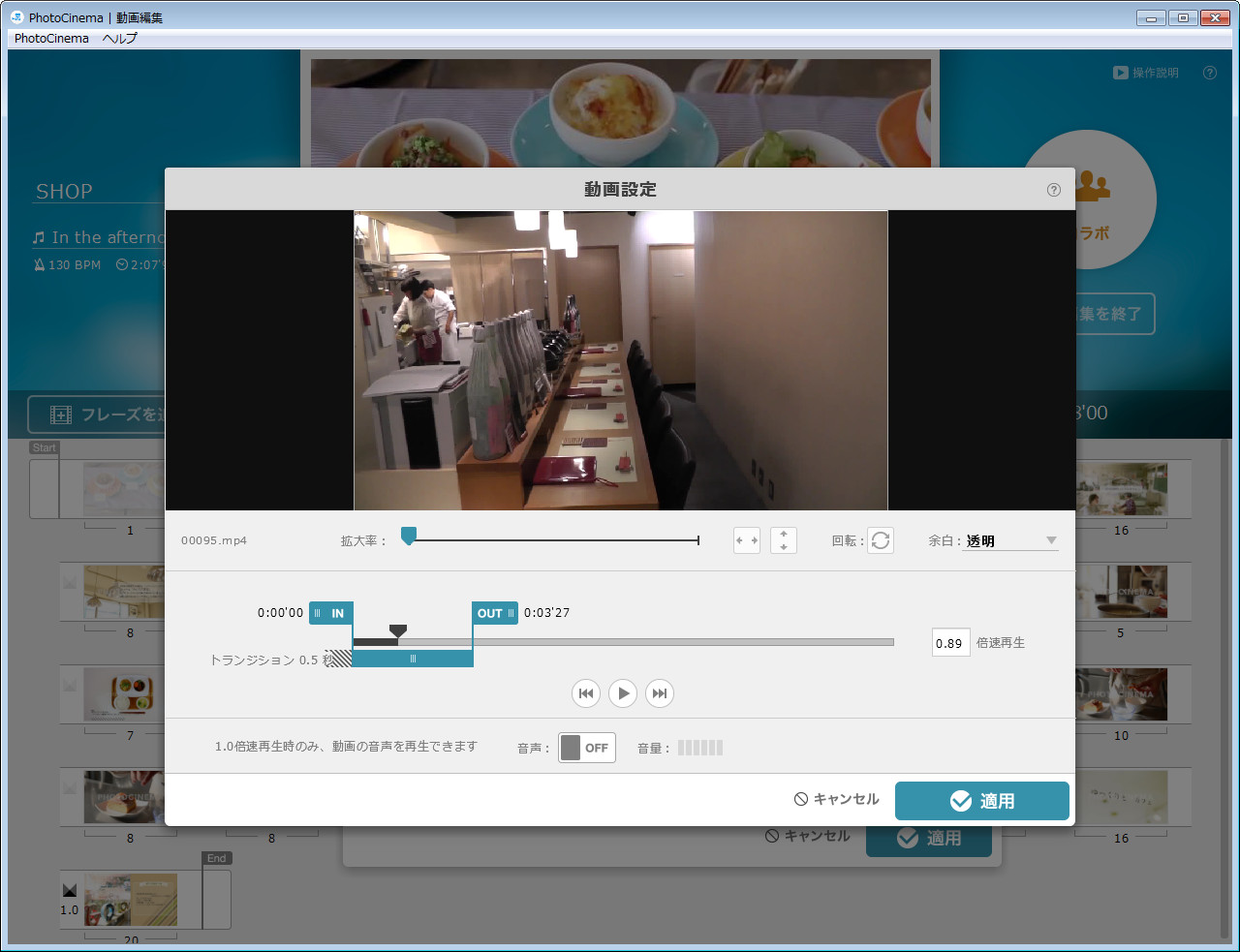Select the vertical fit height icon
Screen dimensions: 1240x952
783,539
